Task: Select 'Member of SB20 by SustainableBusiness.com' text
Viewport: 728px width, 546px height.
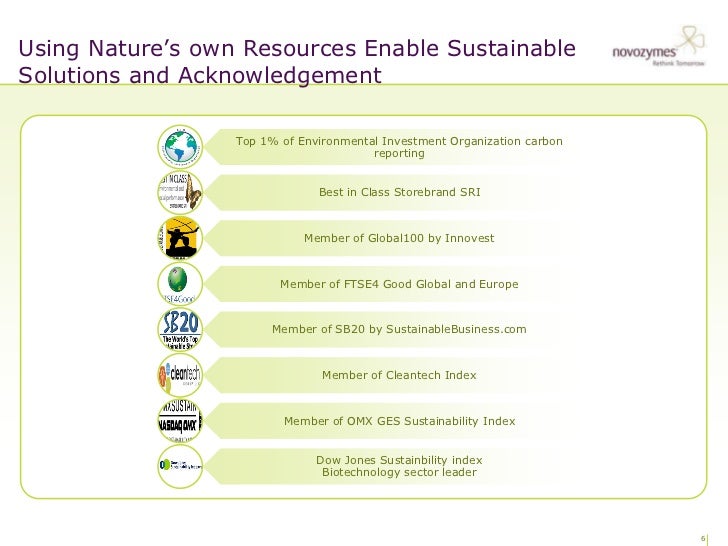Action: pyautogui.click(x=399, y=329)
